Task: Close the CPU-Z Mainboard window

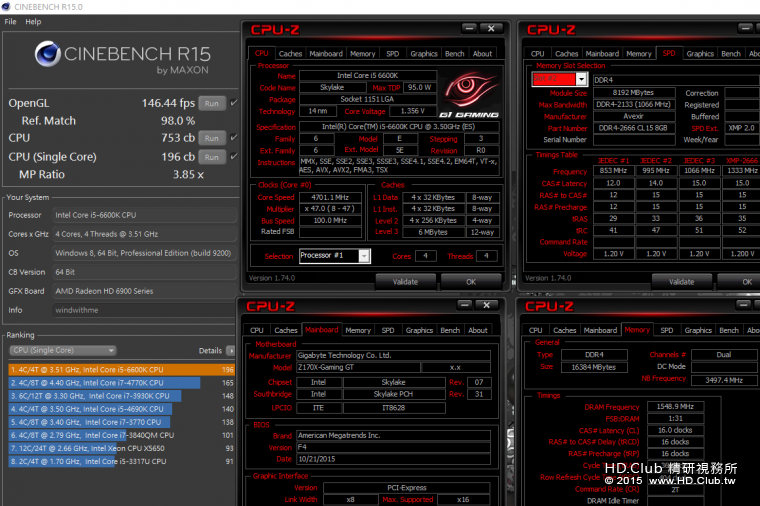Action: pyautogui.click(x=486, y=305)
